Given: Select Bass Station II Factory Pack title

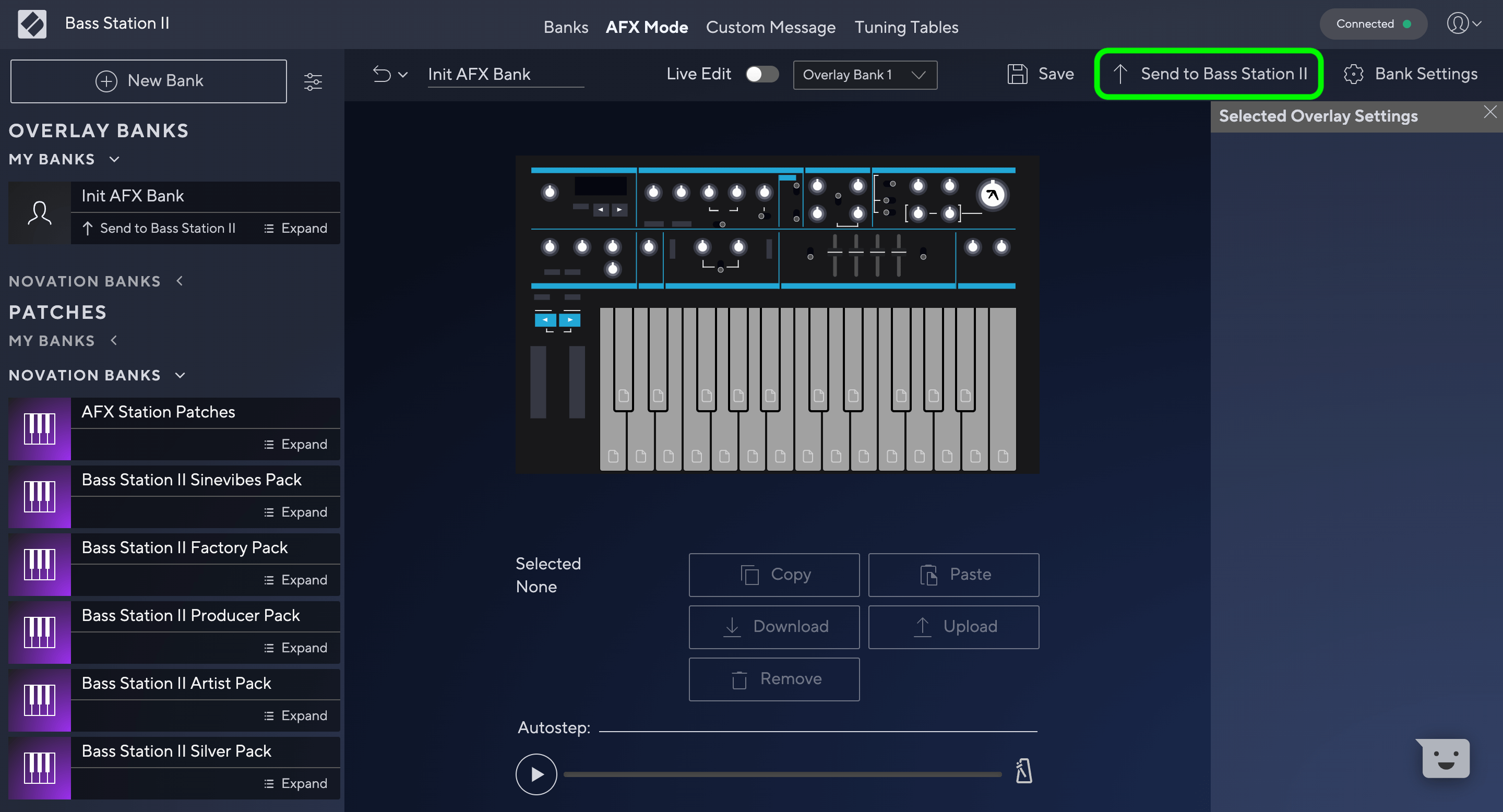Looking at the screenshot, I should tap(184, 547).
